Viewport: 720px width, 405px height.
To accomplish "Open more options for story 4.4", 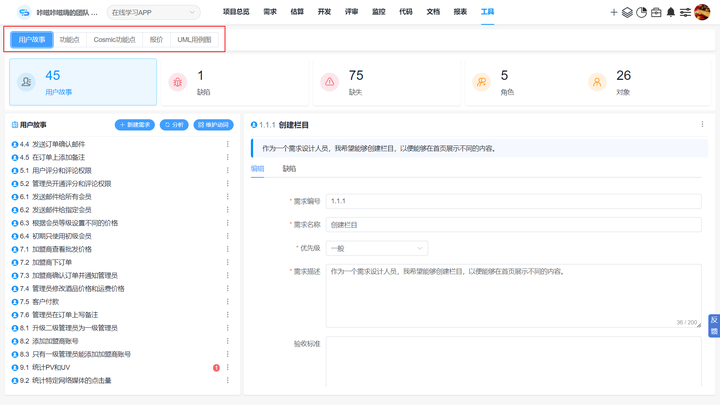I will pos(228,144).
